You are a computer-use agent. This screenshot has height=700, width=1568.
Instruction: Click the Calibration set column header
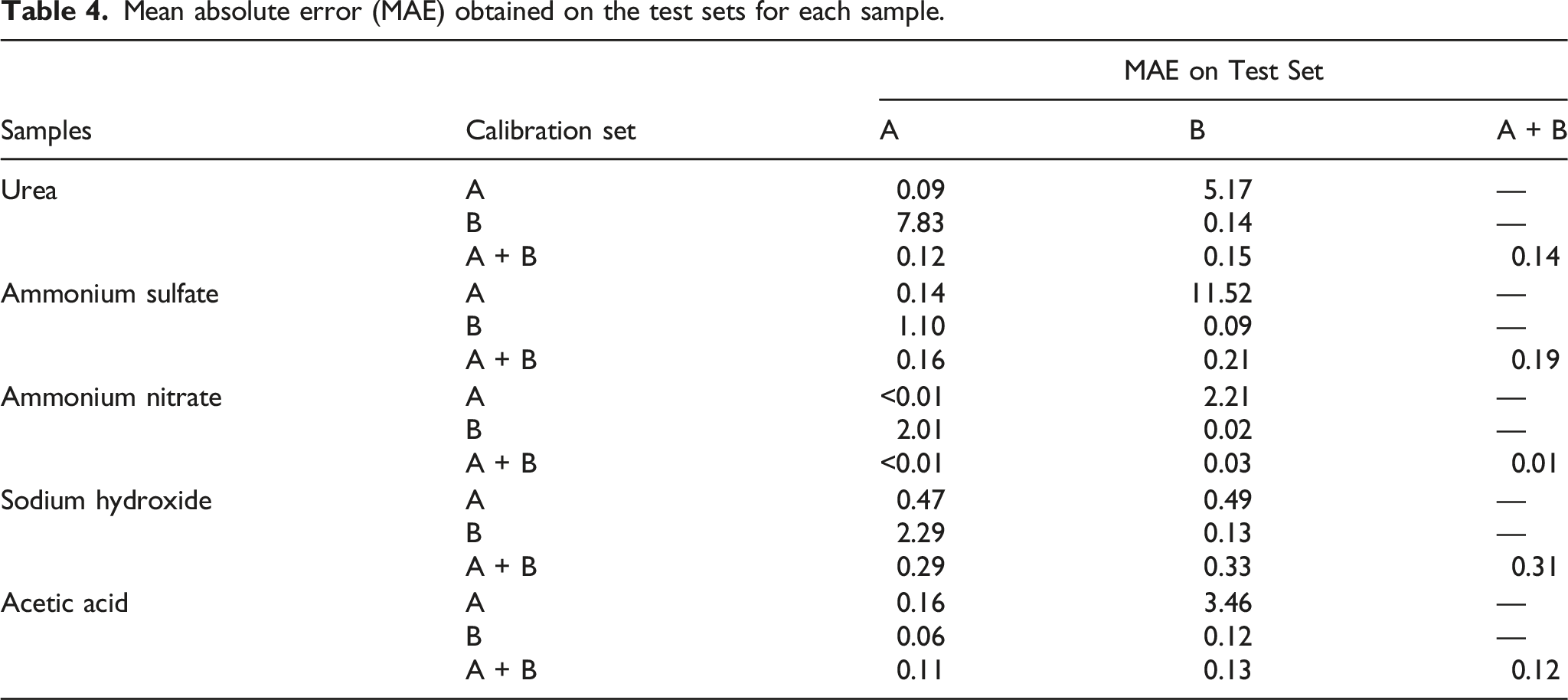point(550,131)
